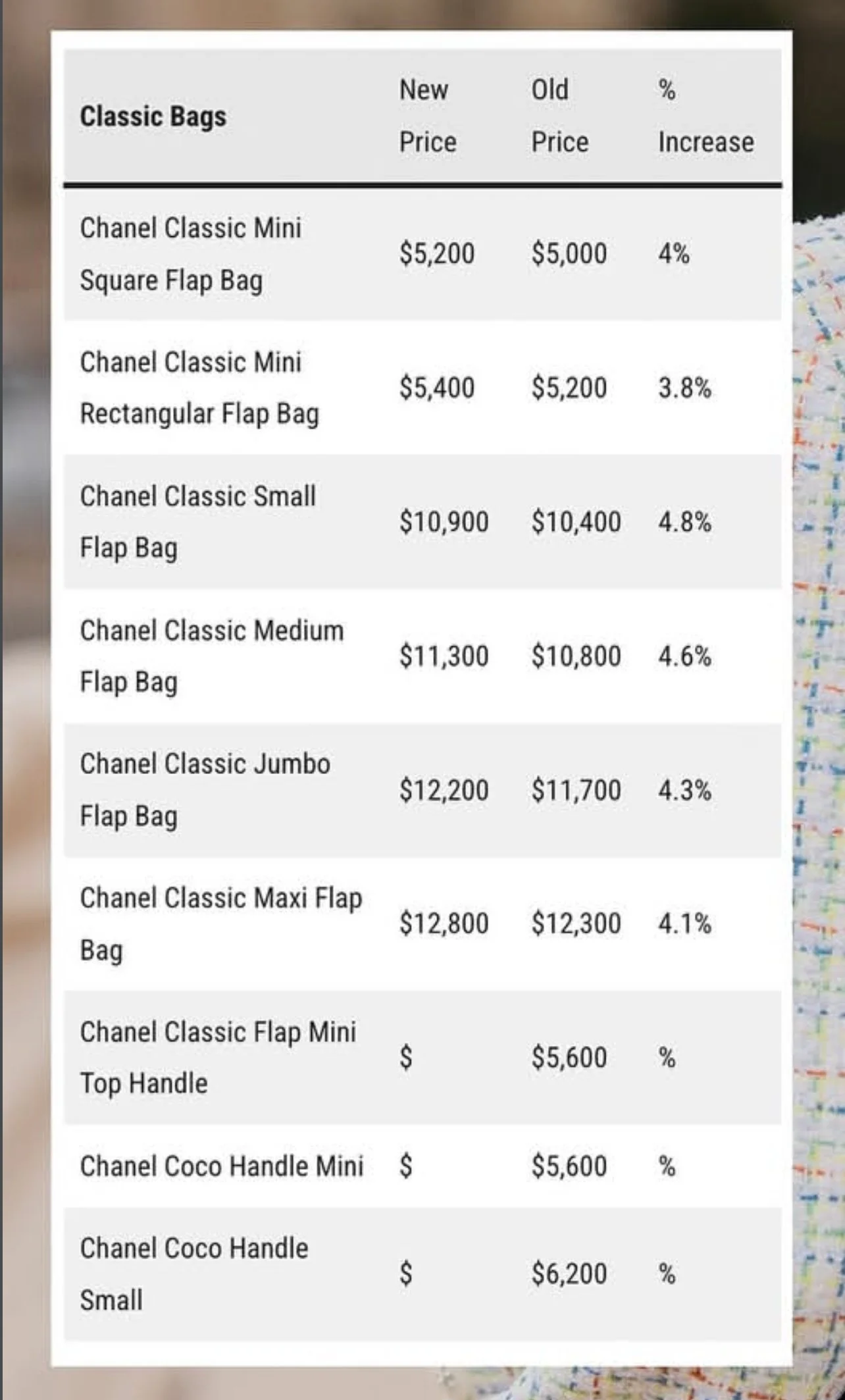Select Chanel Classic Flap Mini Top Handle

tap(218, 1058)
